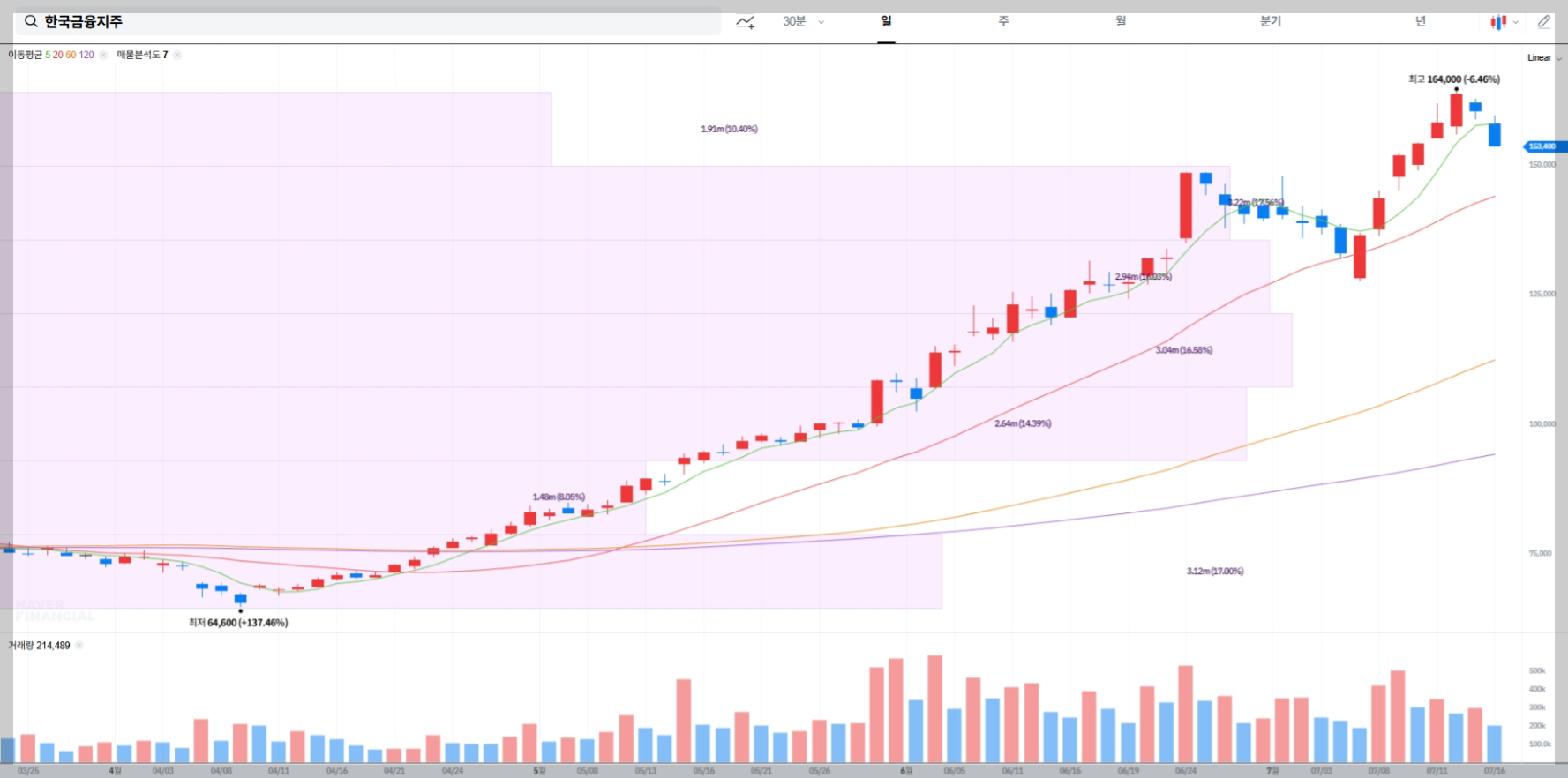Viewport: 1568px width, 778px height.
Task: Remove the 거래량 volume indicator
Action: click(79, 646)
